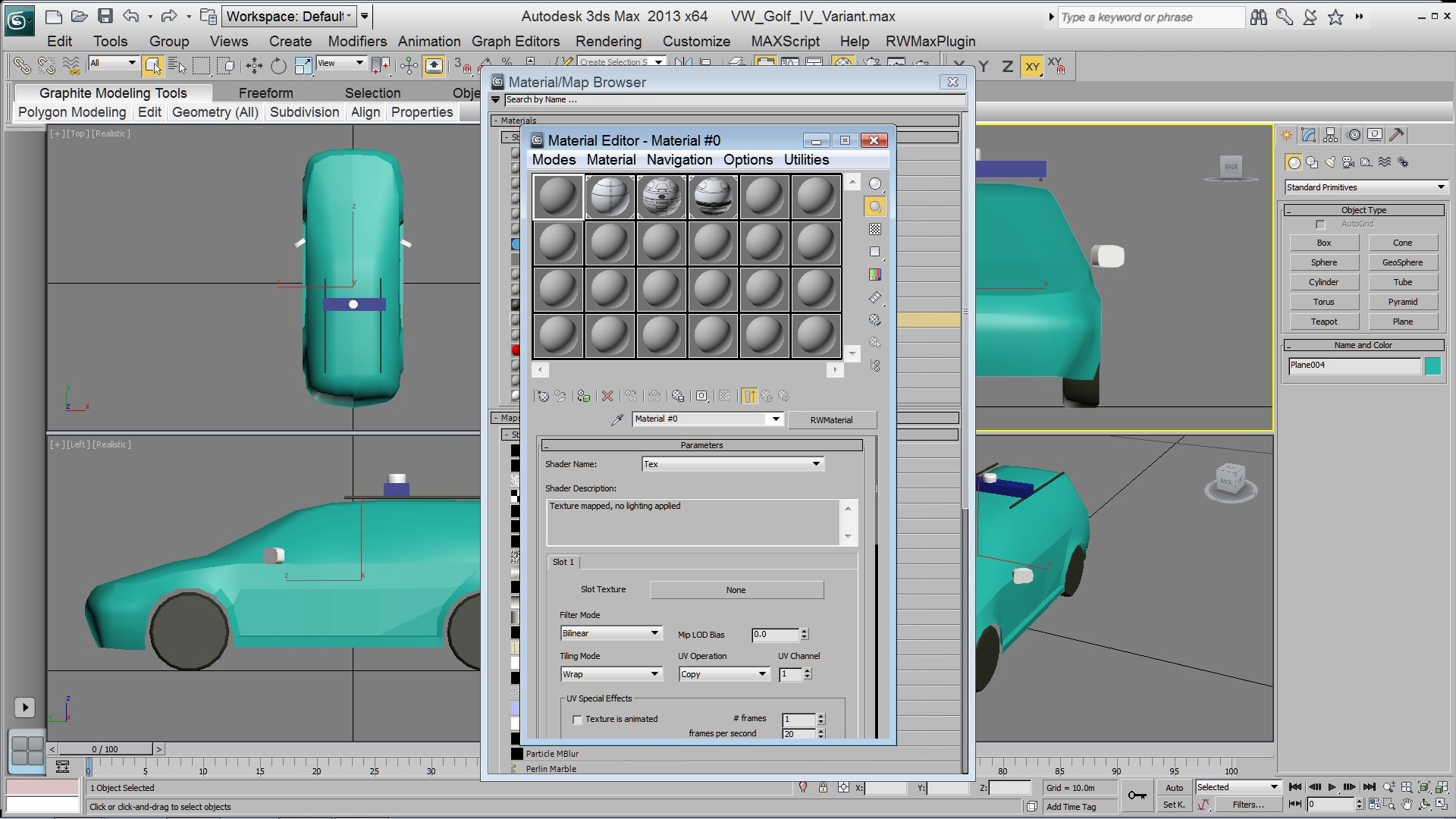This screenshot has width=1456, height=819.
Task: Click the Teapot primitive button
Action: click(1324, 322)
